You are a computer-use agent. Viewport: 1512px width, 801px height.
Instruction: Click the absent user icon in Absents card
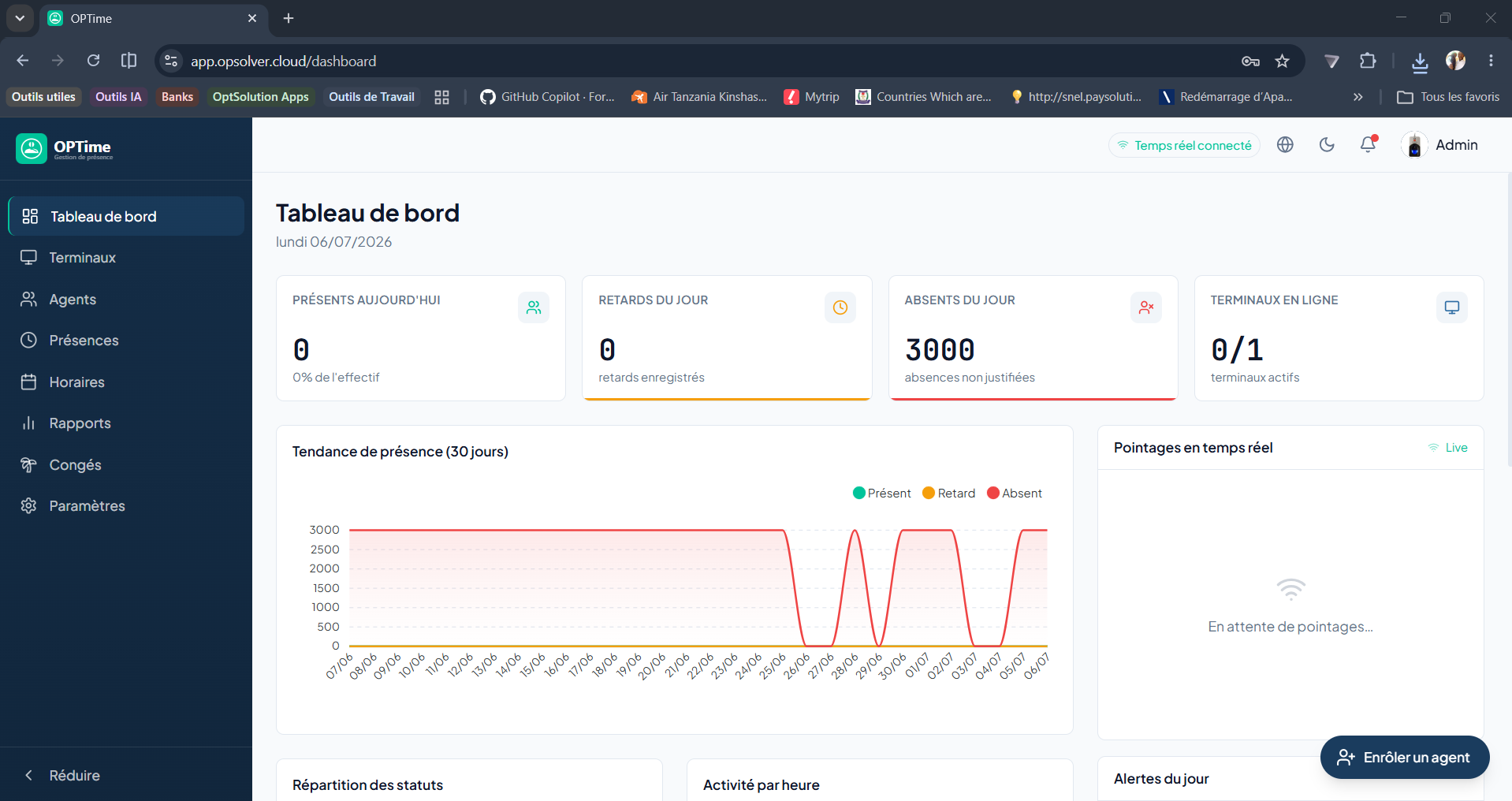[1146, 307]
